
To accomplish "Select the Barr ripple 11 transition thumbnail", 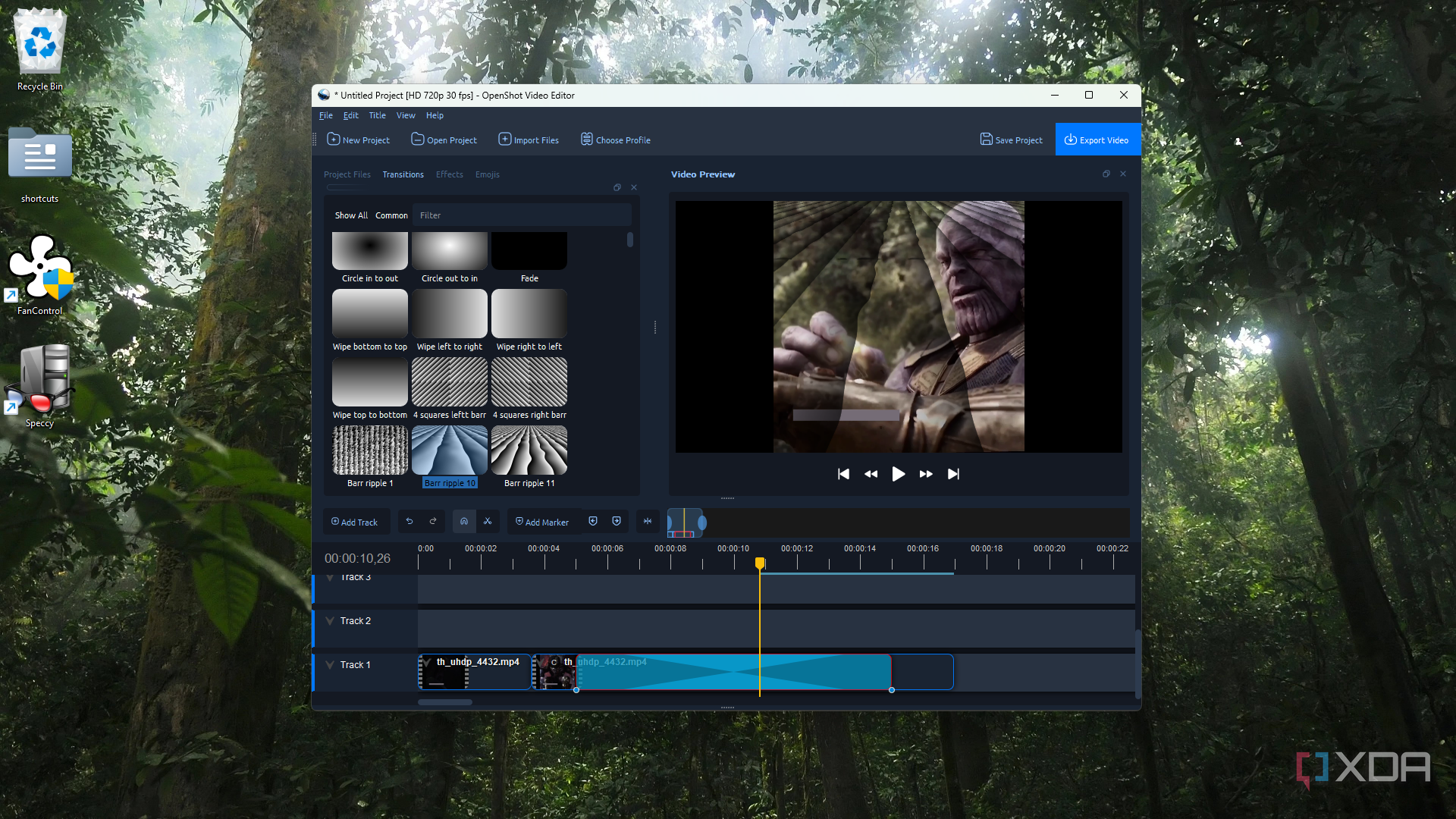I will pyautogui.click(x=529, y=450).
